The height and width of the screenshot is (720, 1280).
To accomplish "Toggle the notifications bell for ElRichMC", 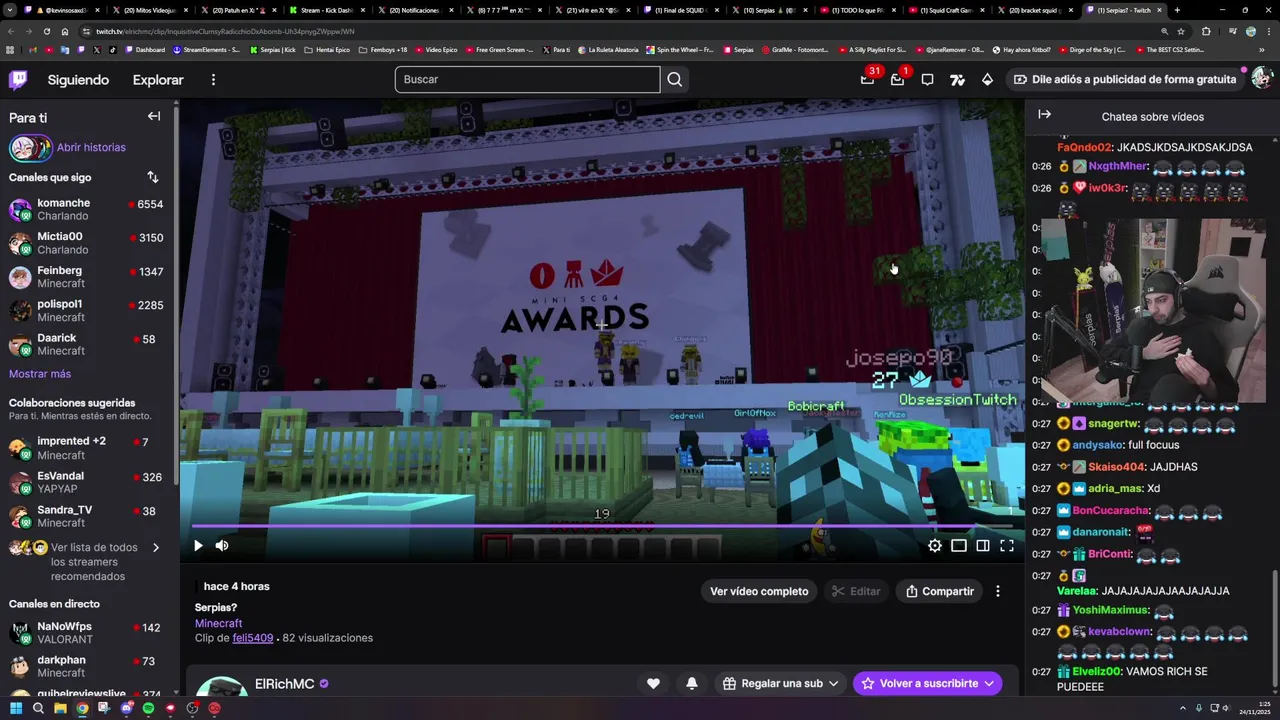I will 691,683.
